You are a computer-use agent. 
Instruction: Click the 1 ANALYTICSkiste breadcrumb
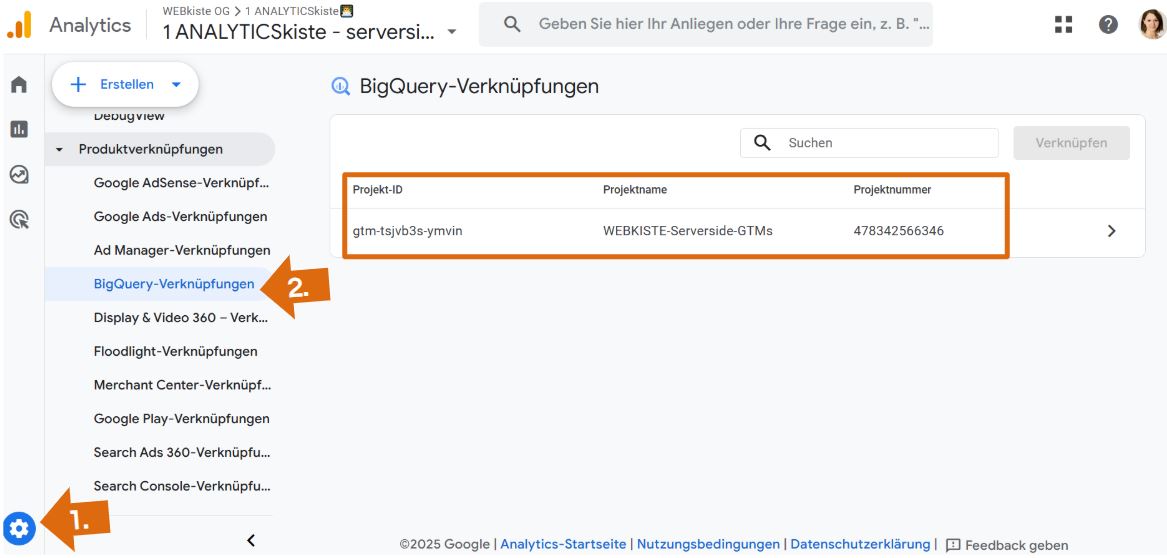(x=291, y=11)
